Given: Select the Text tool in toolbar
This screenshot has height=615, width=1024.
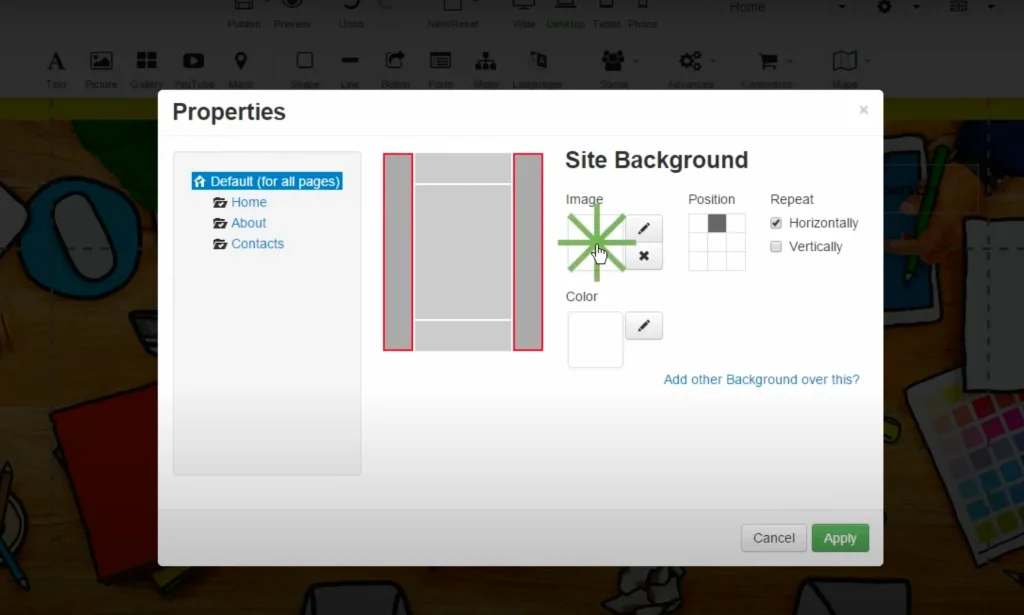Looking at the screenshot, I should [56, 69].
